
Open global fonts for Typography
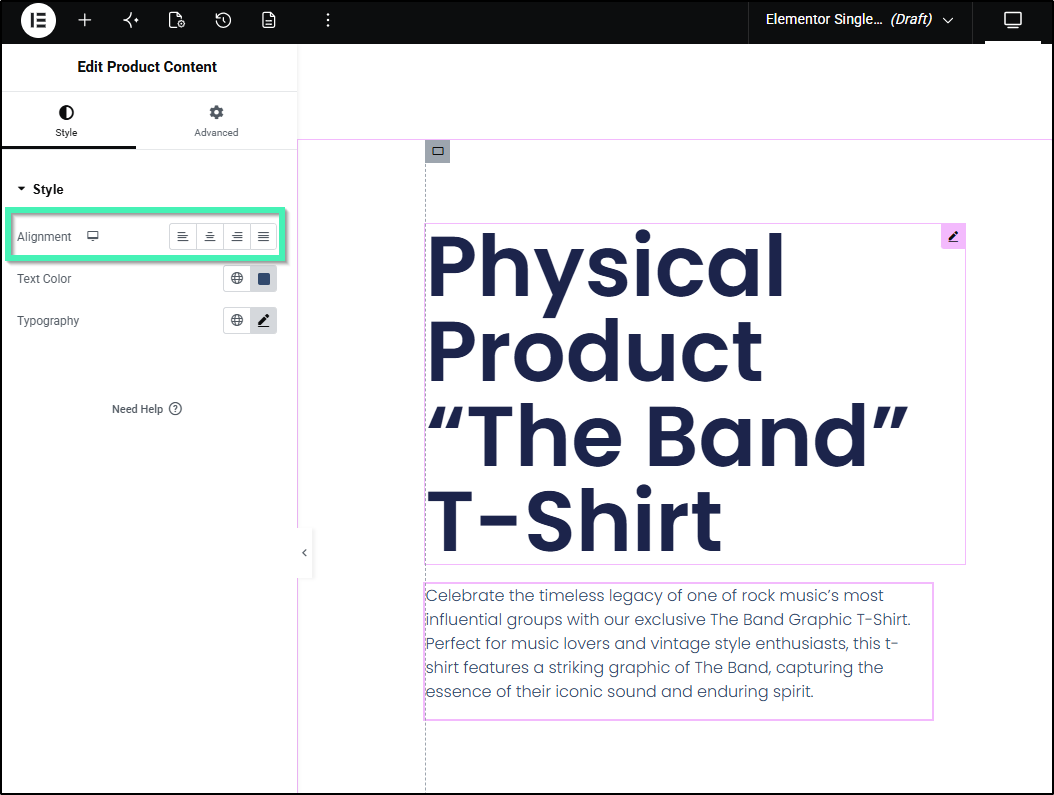pyautogui.click(x=237, y=321)
